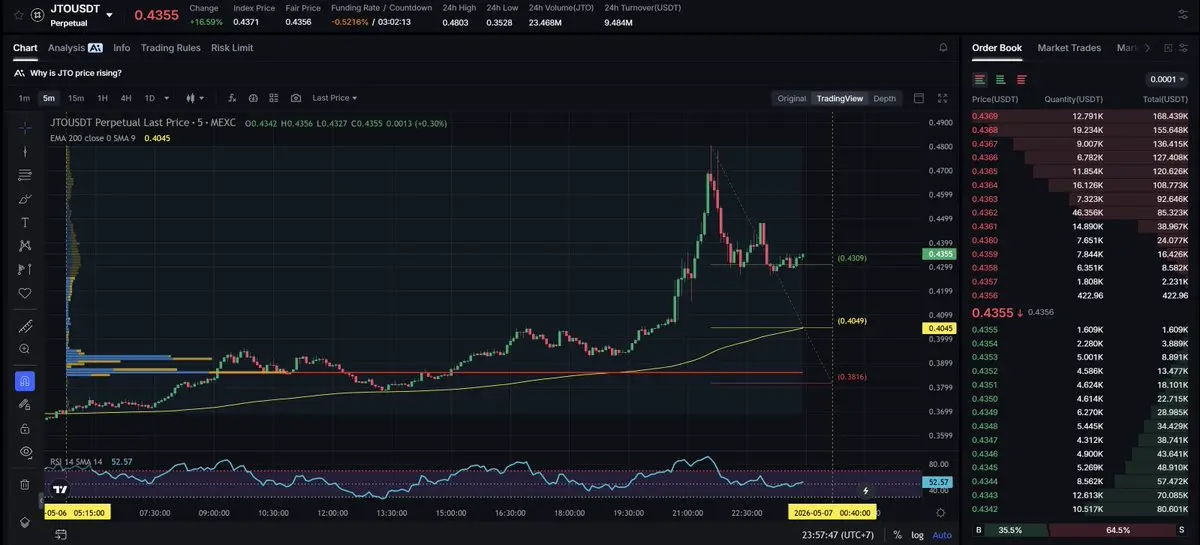
Task: Open the object tree layers icon
Action: pos(25,522)
